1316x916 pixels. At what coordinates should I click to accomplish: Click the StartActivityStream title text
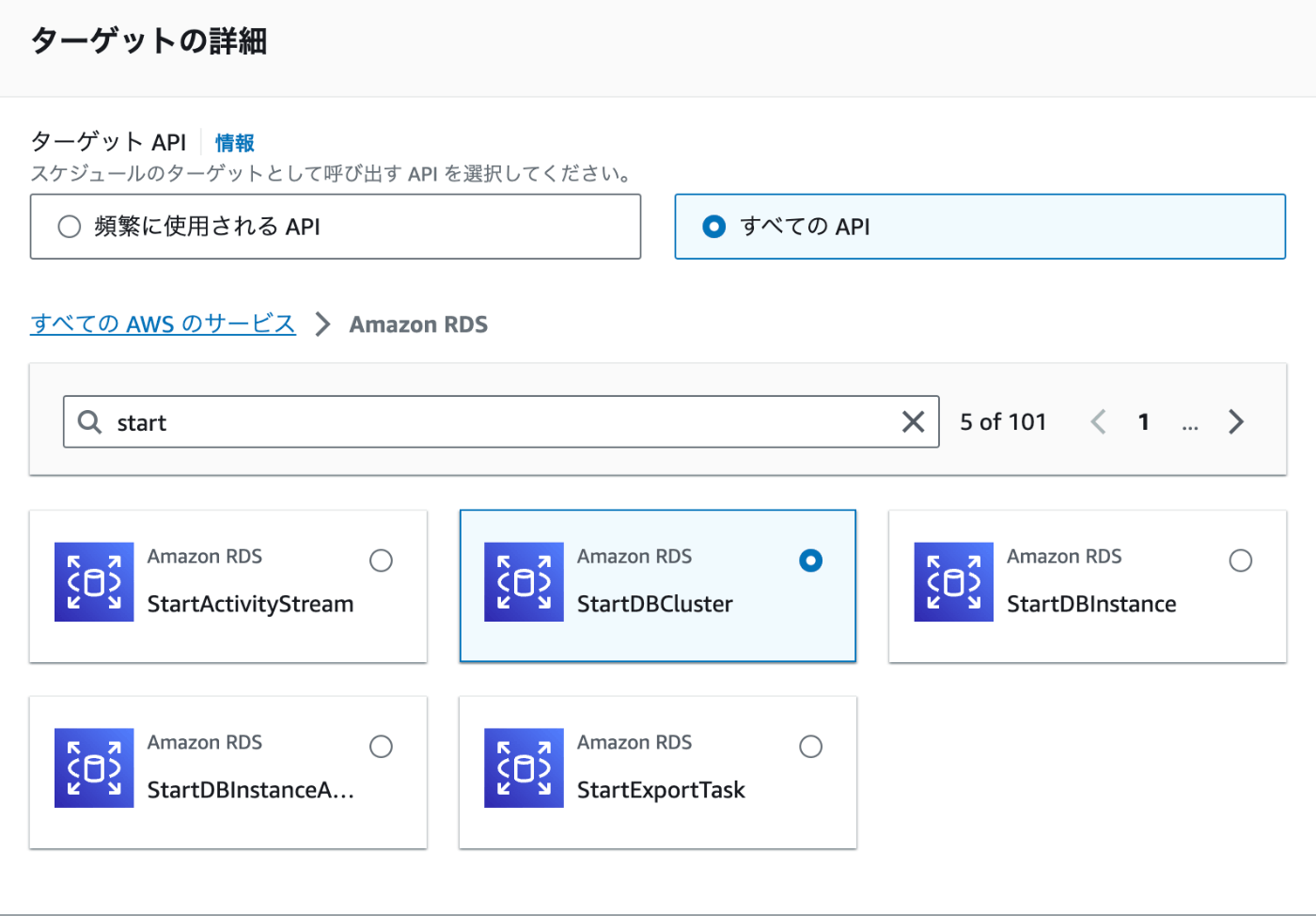point(250,604)
